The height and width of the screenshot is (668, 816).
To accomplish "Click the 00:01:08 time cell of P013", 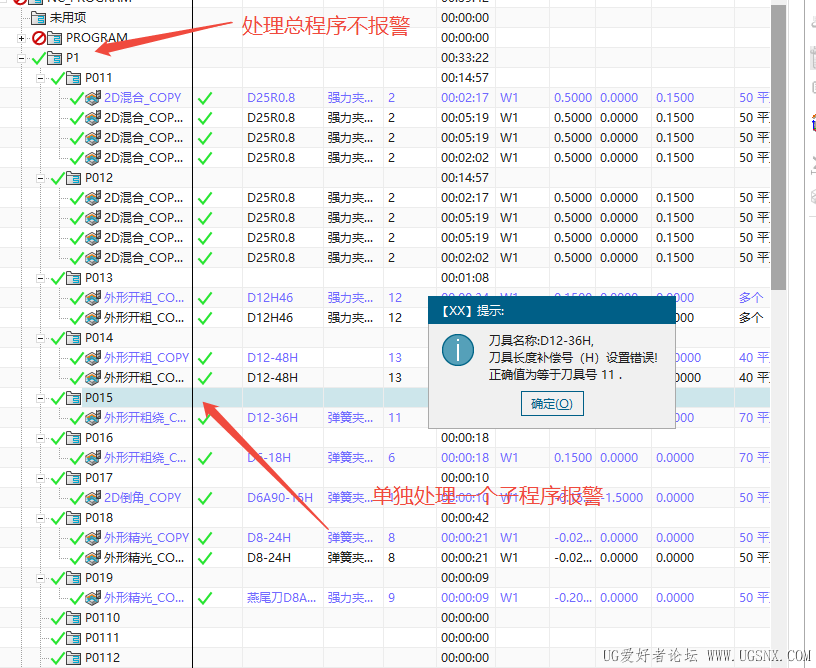I will (x=465, y=278).
